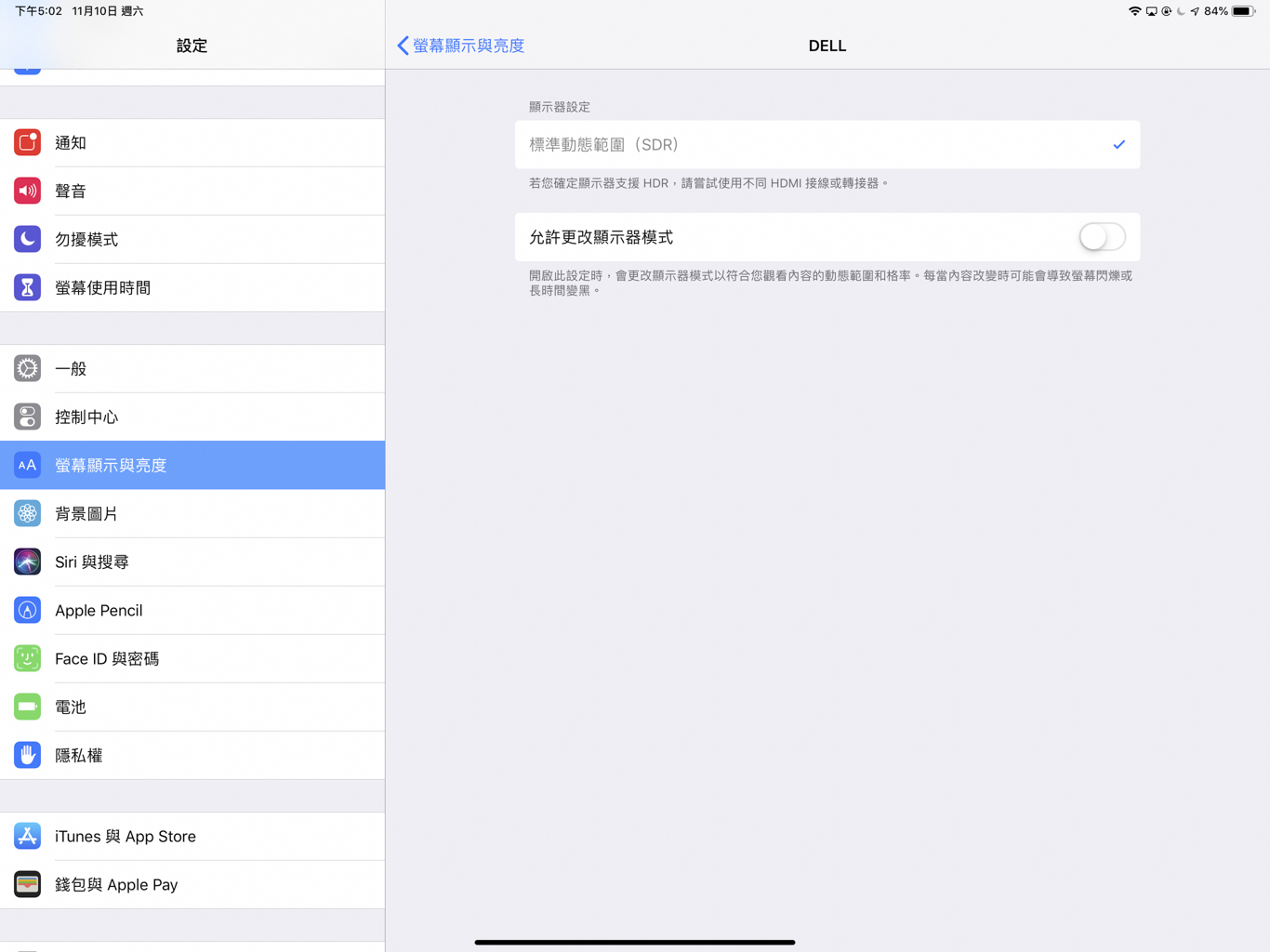The width and height of the screenshot is (1270, 952).
Task: Tap the iTunes 與 App Store icon
Action: tap(27, 836)
